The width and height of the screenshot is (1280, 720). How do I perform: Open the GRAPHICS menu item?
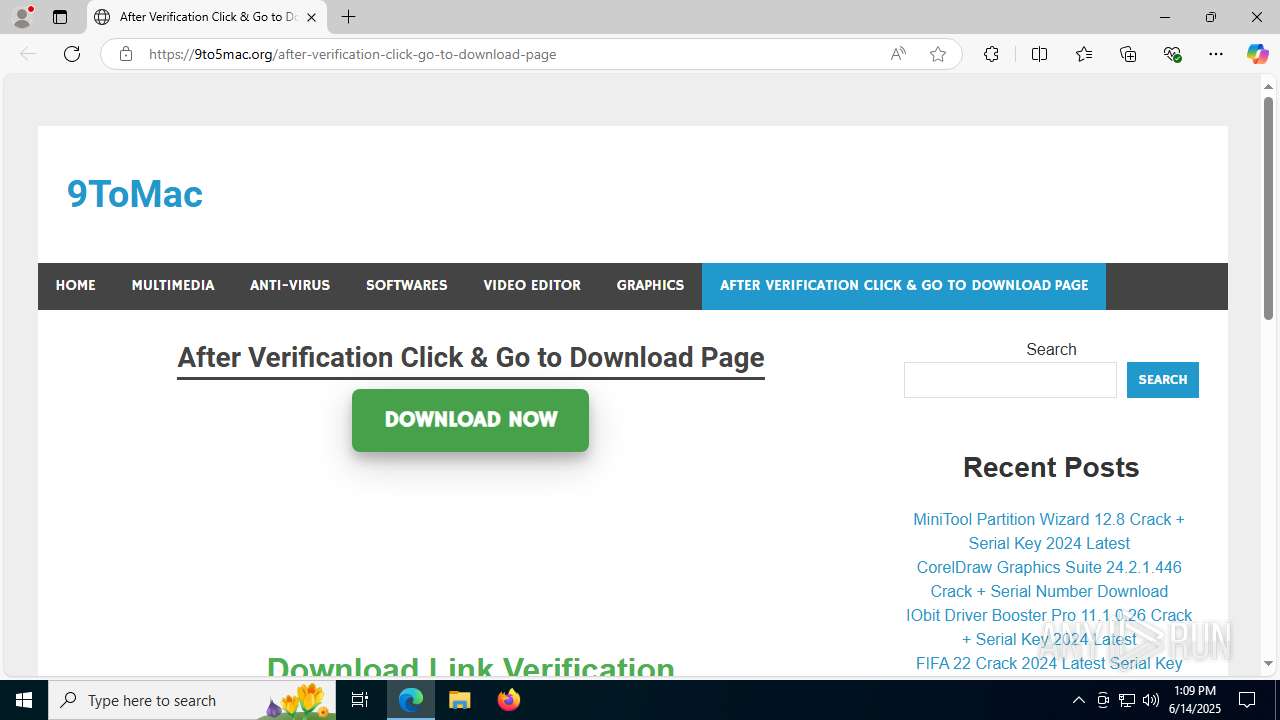coord(650,285)
